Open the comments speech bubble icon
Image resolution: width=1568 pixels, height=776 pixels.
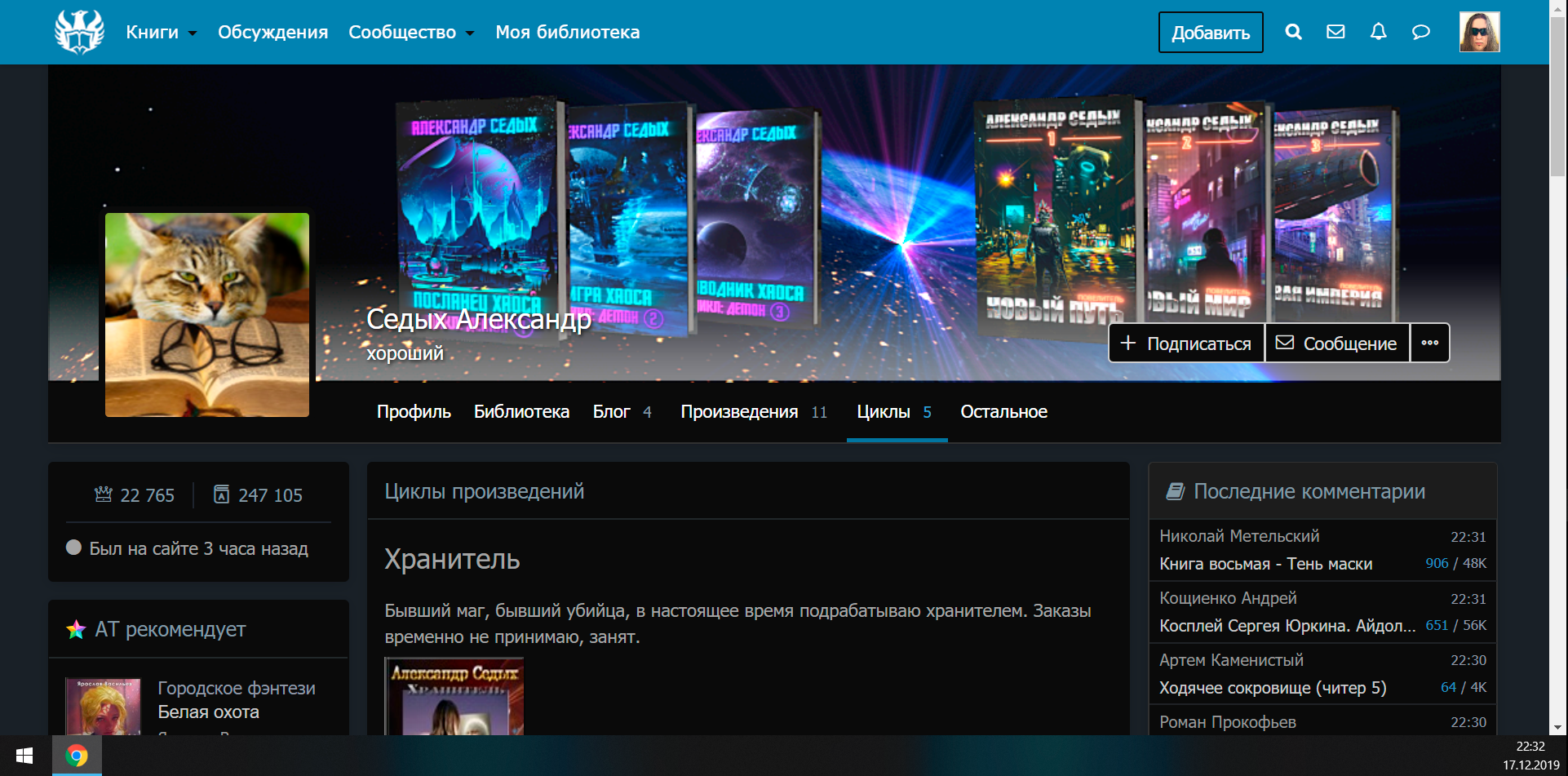click(1420, 32)
